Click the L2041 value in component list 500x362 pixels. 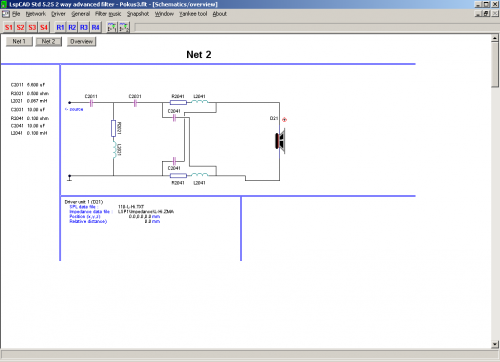(37, 133)
